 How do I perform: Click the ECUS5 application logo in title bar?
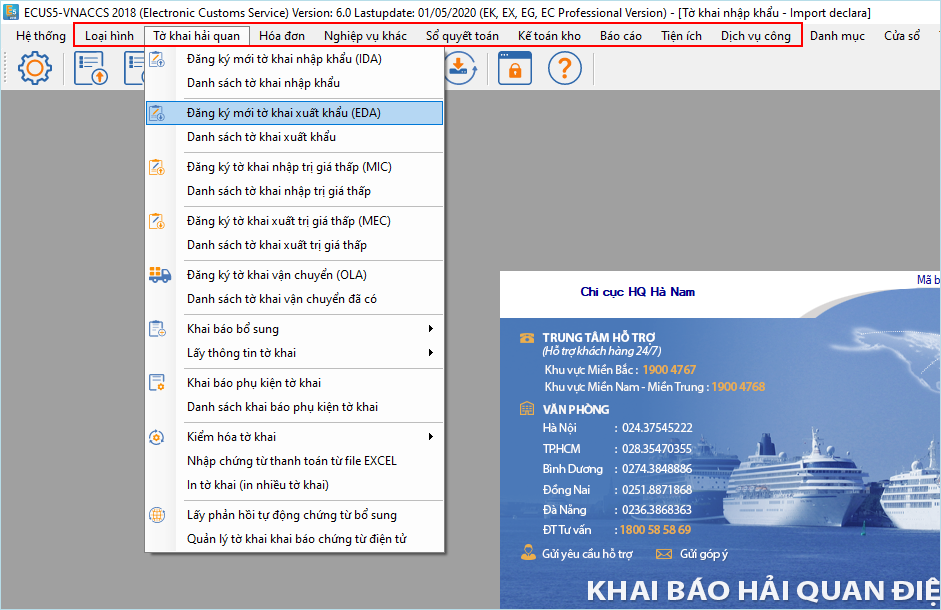[10, 12]
